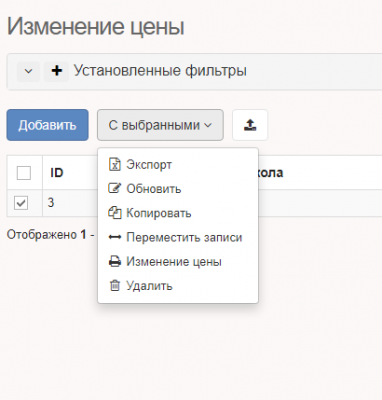This screenshot has height=400, width=382.
Task: Click the Export spreadsheet icon
Action: coord(115,164)
